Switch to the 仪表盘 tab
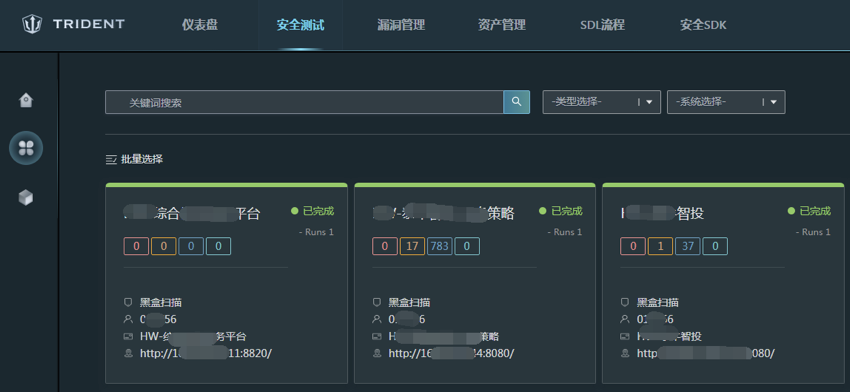Image resolution: width=850 pixels, height=392 pixels. pos(200,25)
